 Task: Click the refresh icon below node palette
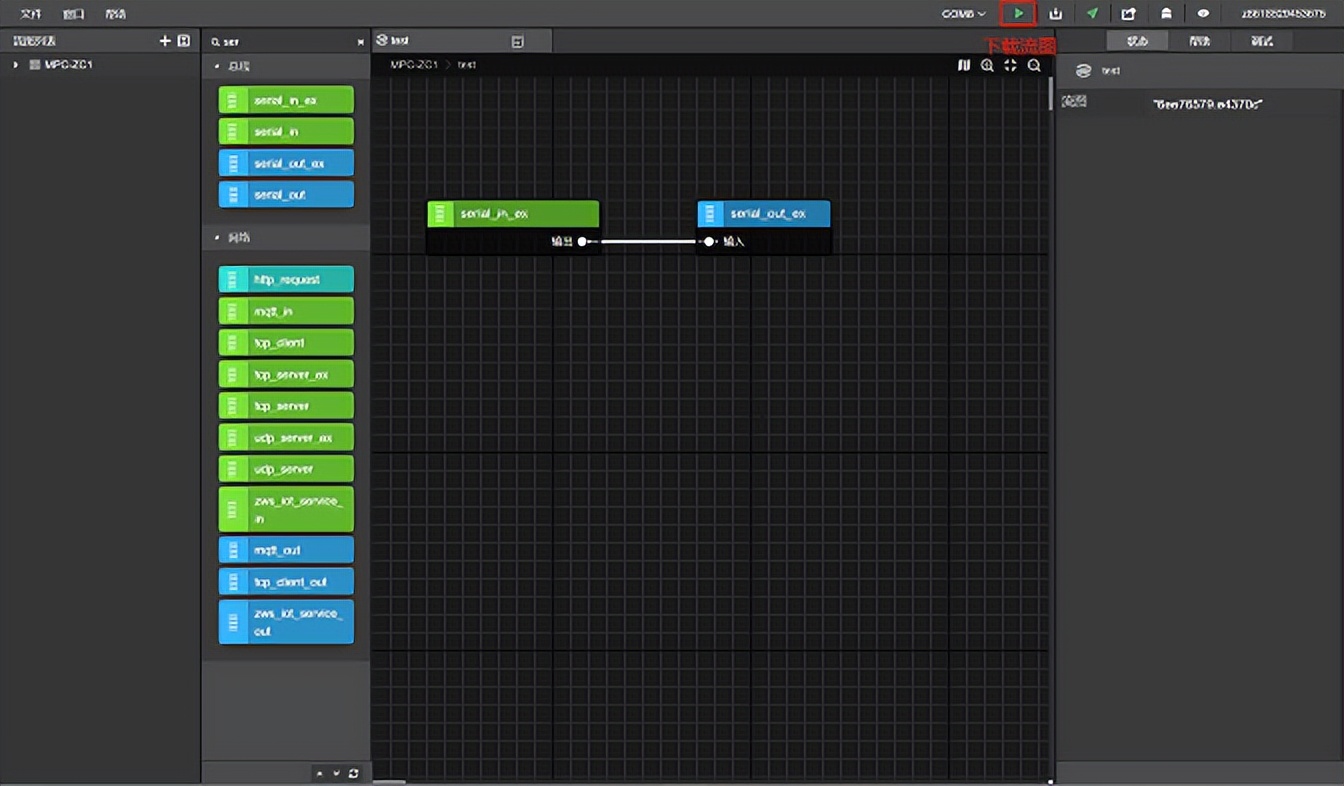click(353, 773)
